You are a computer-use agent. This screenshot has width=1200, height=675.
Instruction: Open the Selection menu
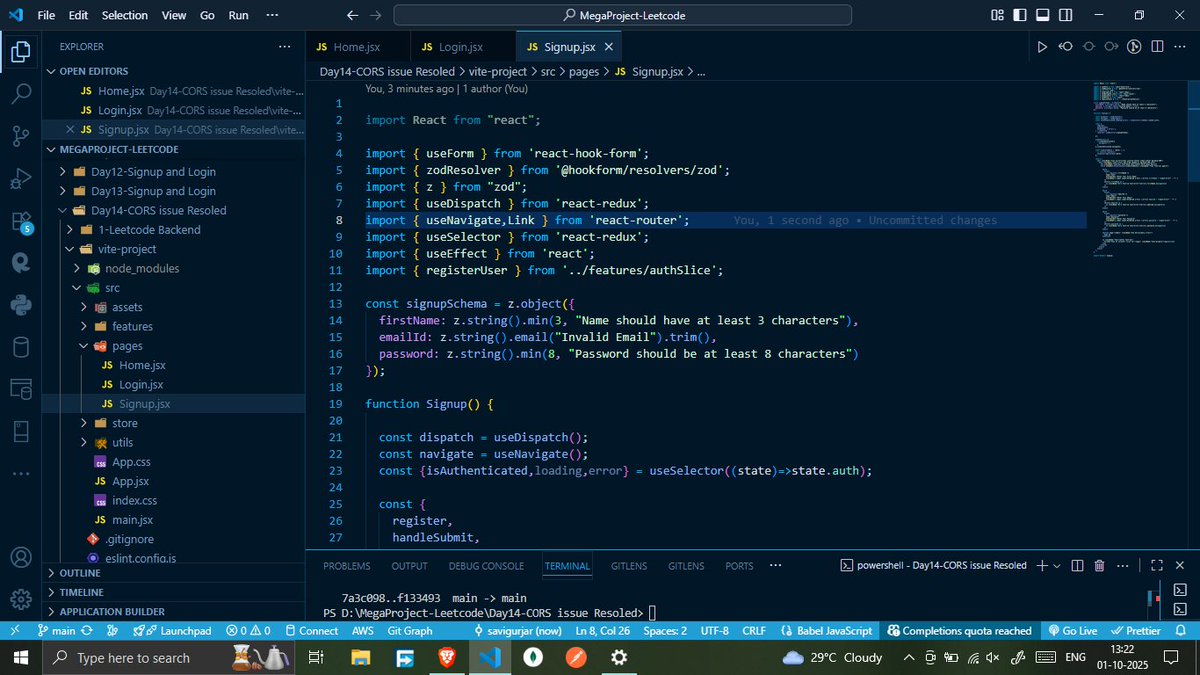click(x=124, y=15)
